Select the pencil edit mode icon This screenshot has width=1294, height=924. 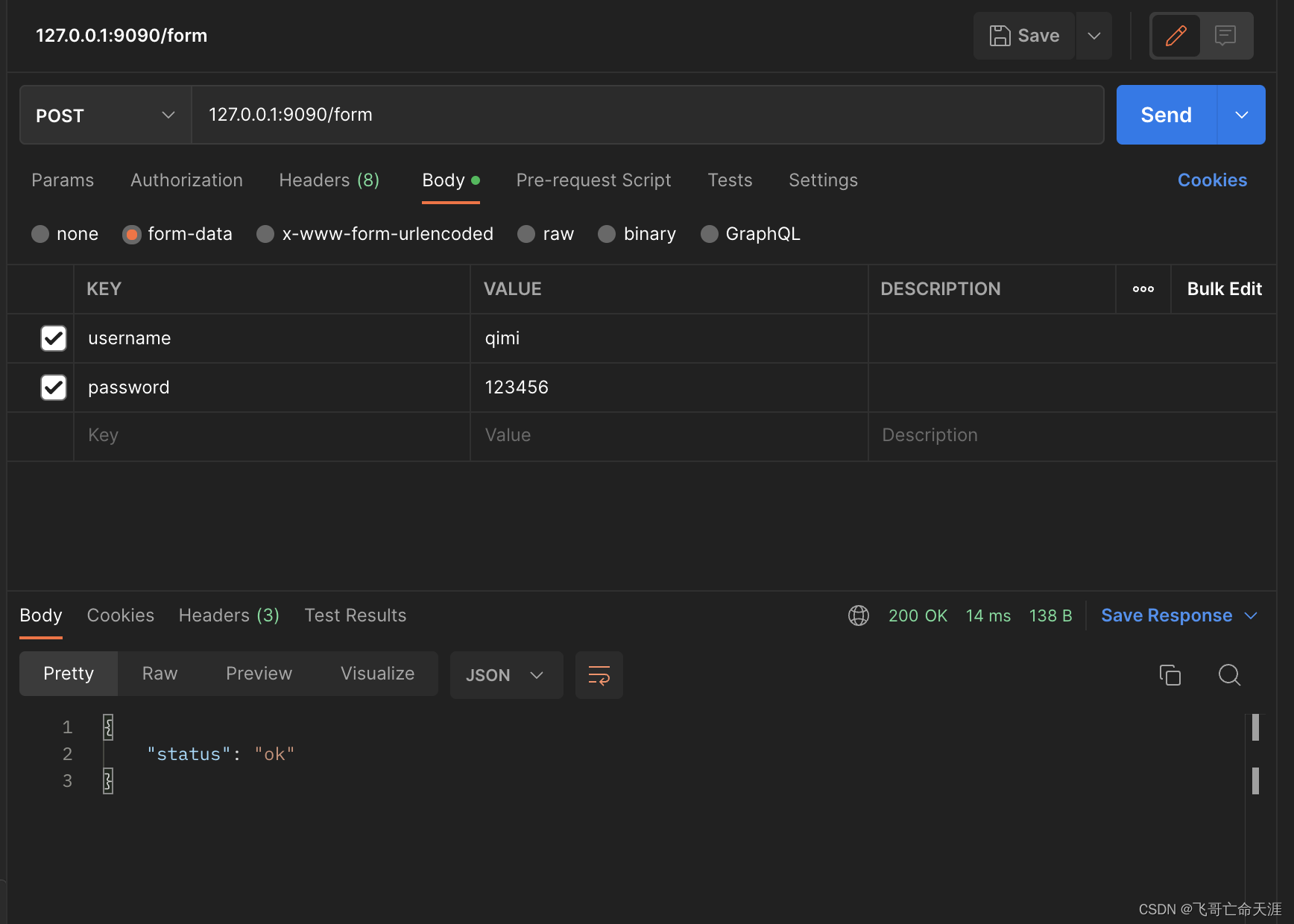coord(1176,36)
